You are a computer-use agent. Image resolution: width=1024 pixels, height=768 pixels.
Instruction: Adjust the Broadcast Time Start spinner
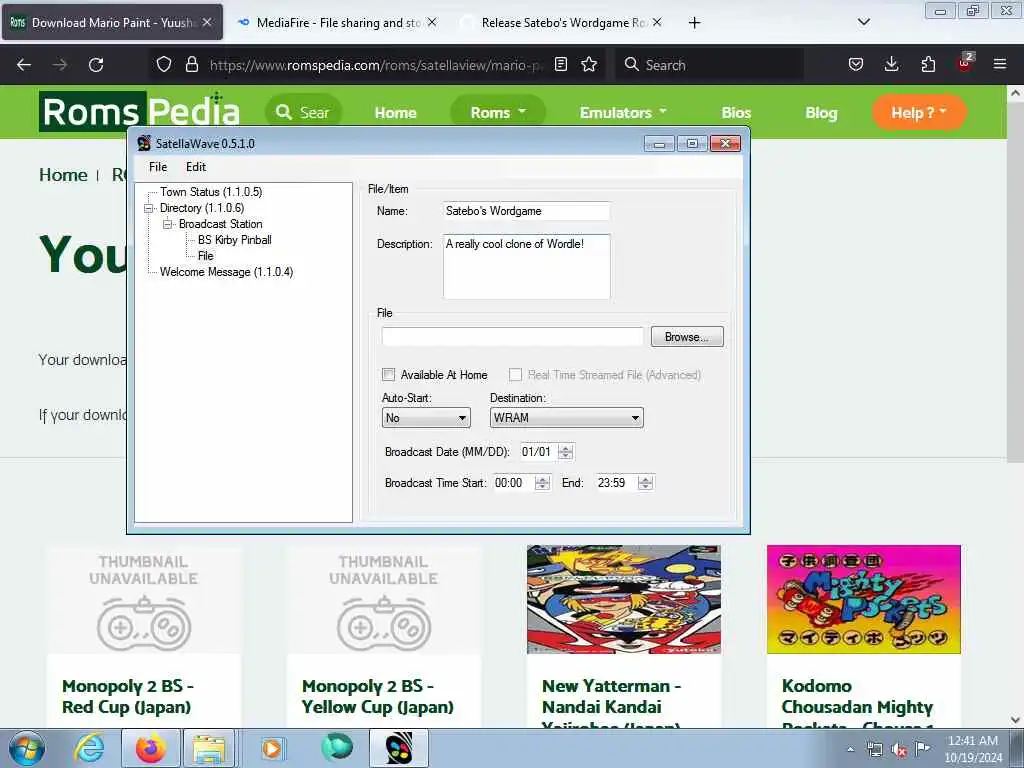[542, 483]
